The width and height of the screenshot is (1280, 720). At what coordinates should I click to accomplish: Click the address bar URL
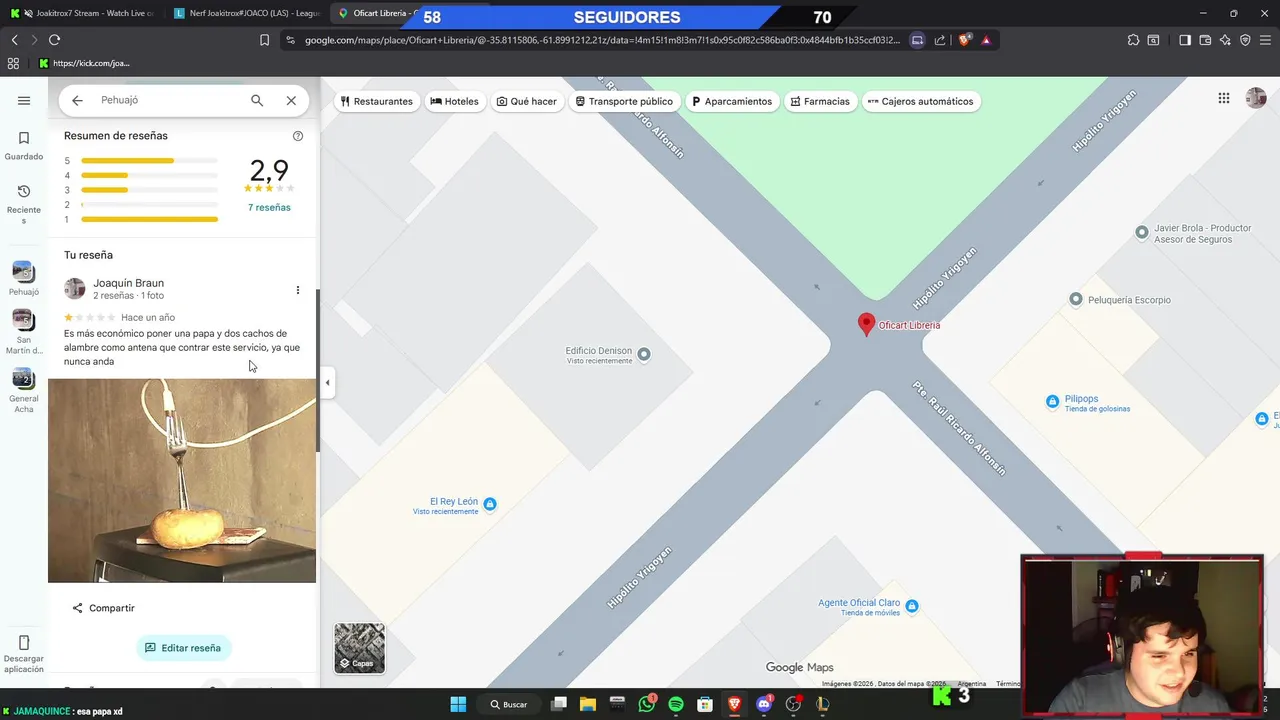(x=602, y=40)
